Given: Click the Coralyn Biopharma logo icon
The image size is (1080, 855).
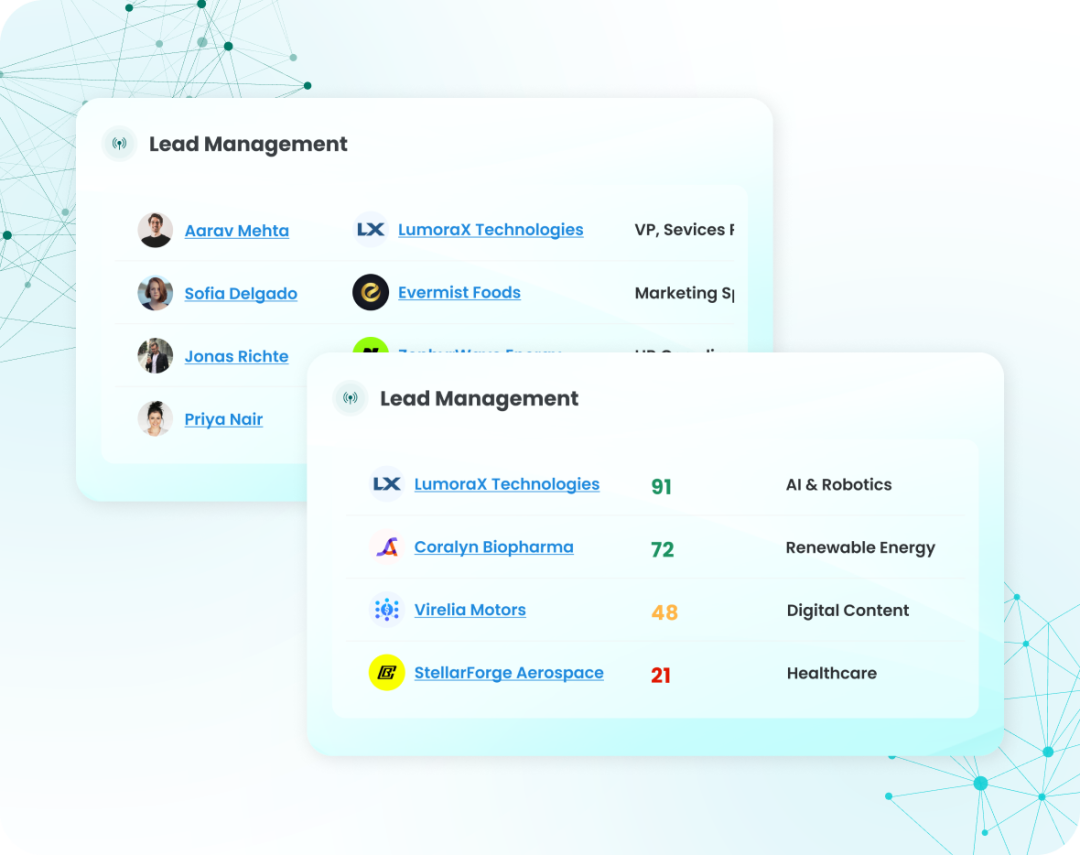Looking at the screenshot, I should point(386,547).
